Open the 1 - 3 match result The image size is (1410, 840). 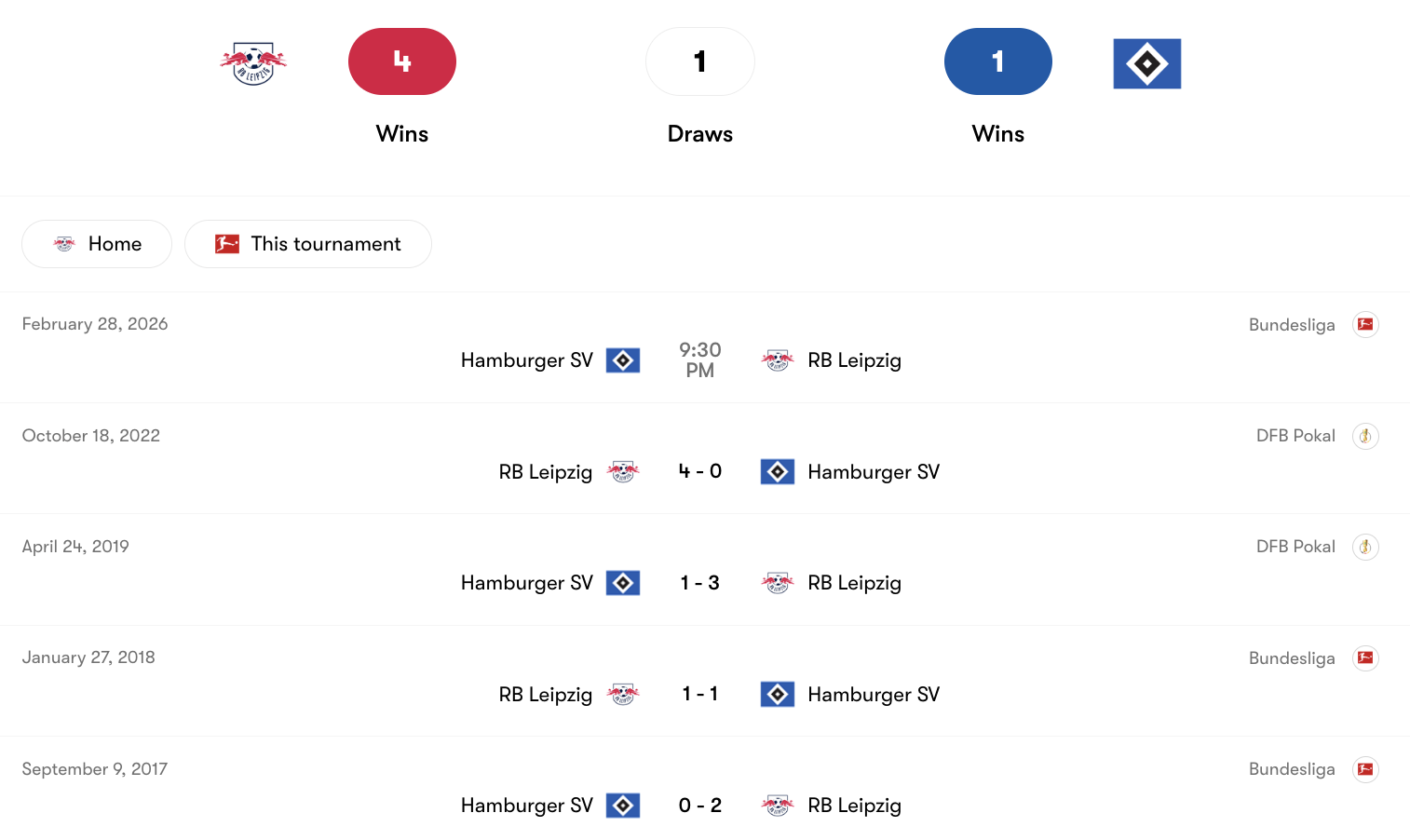700,583
